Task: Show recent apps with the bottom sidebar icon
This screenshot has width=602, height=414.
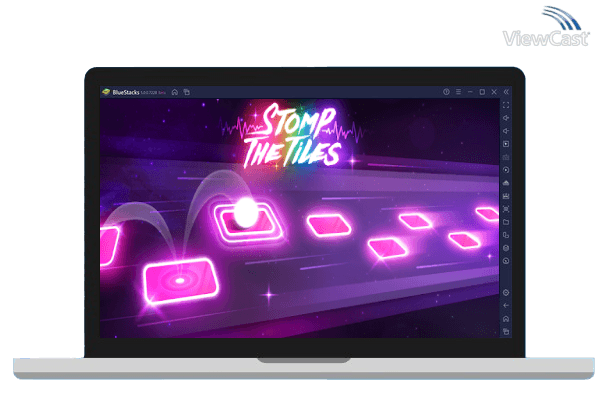Action: 506,331
